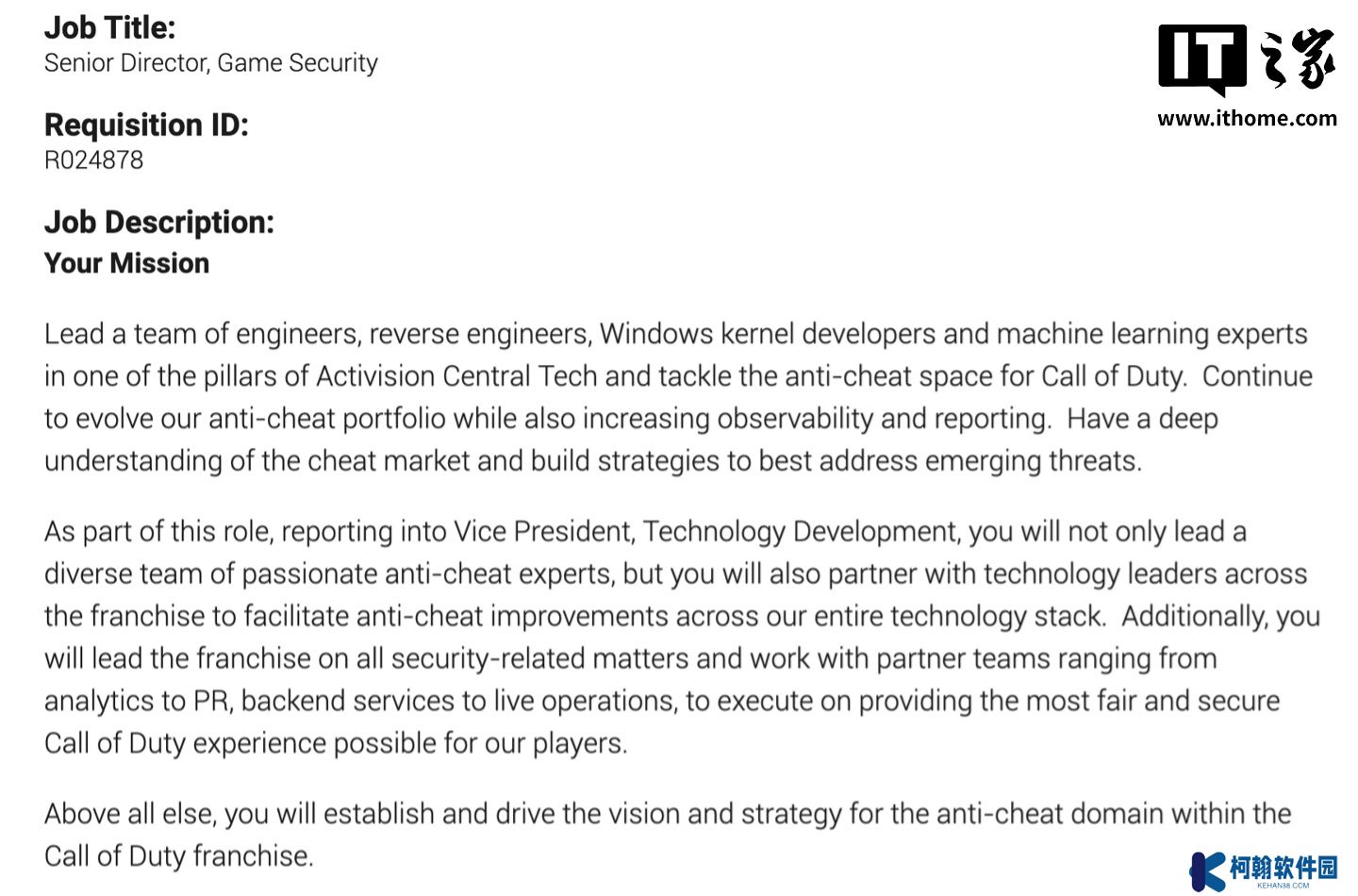Click the blue K logo icon

(x=1207, y=871)
